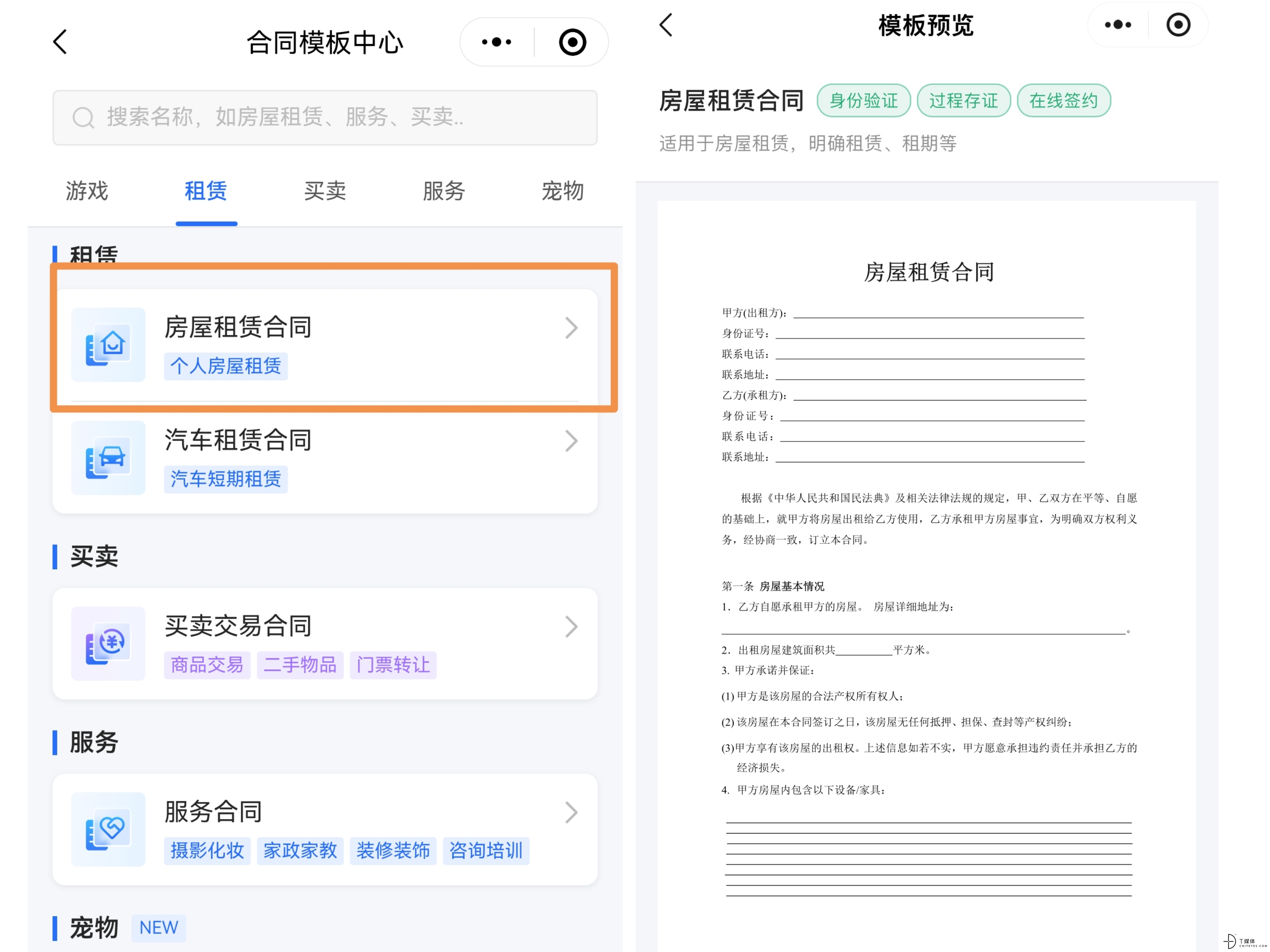Screen dimensions: 1270x952
Task: Go back from contract template center
Action: click(x=60, y=42)
